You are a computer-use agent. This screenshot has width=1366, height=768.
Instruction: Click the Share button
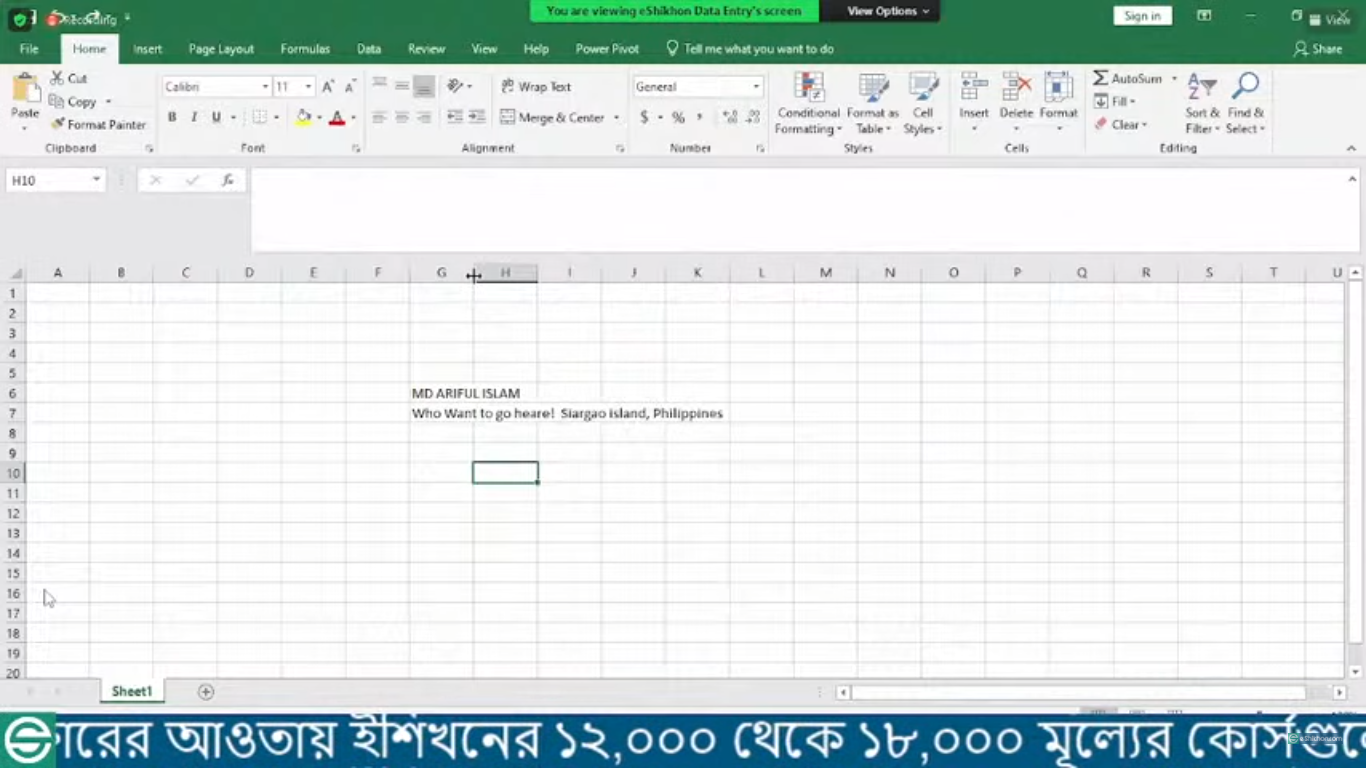[1318, 49]
